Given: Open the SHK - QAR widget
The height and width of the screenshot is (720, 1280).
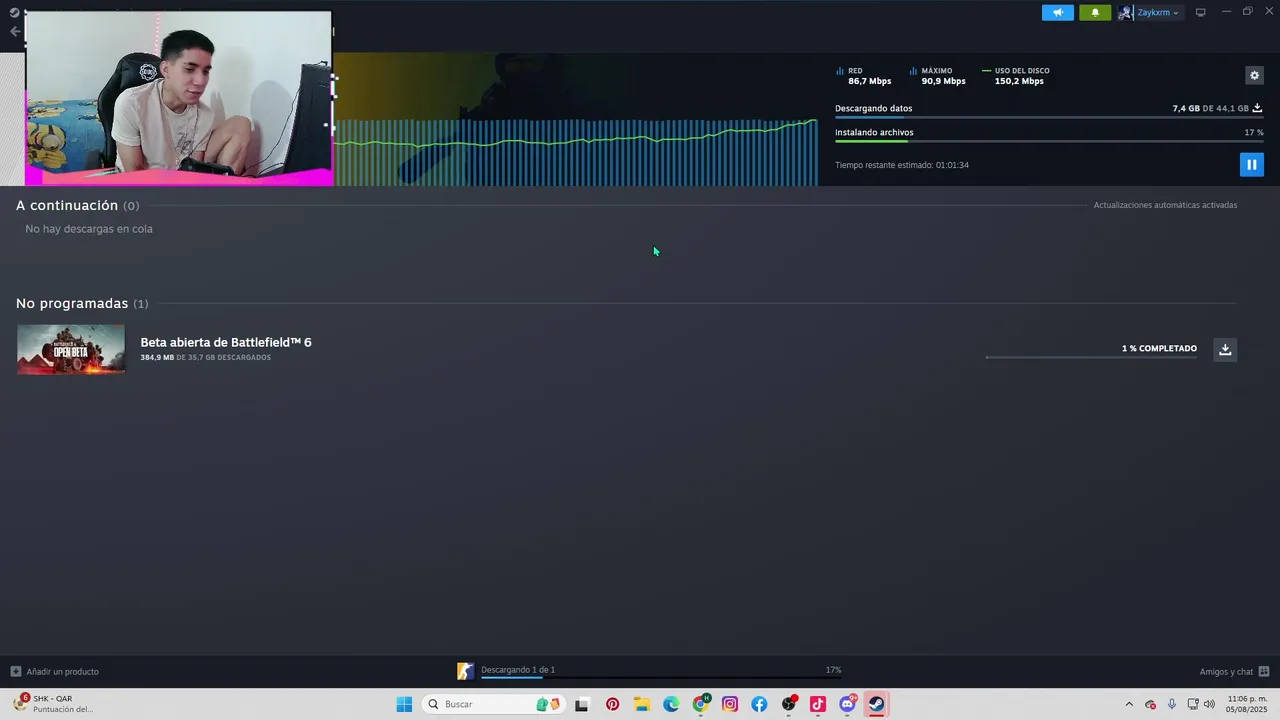Looking at the screenshot, I should pyautogui.click(x=53, y=704).
